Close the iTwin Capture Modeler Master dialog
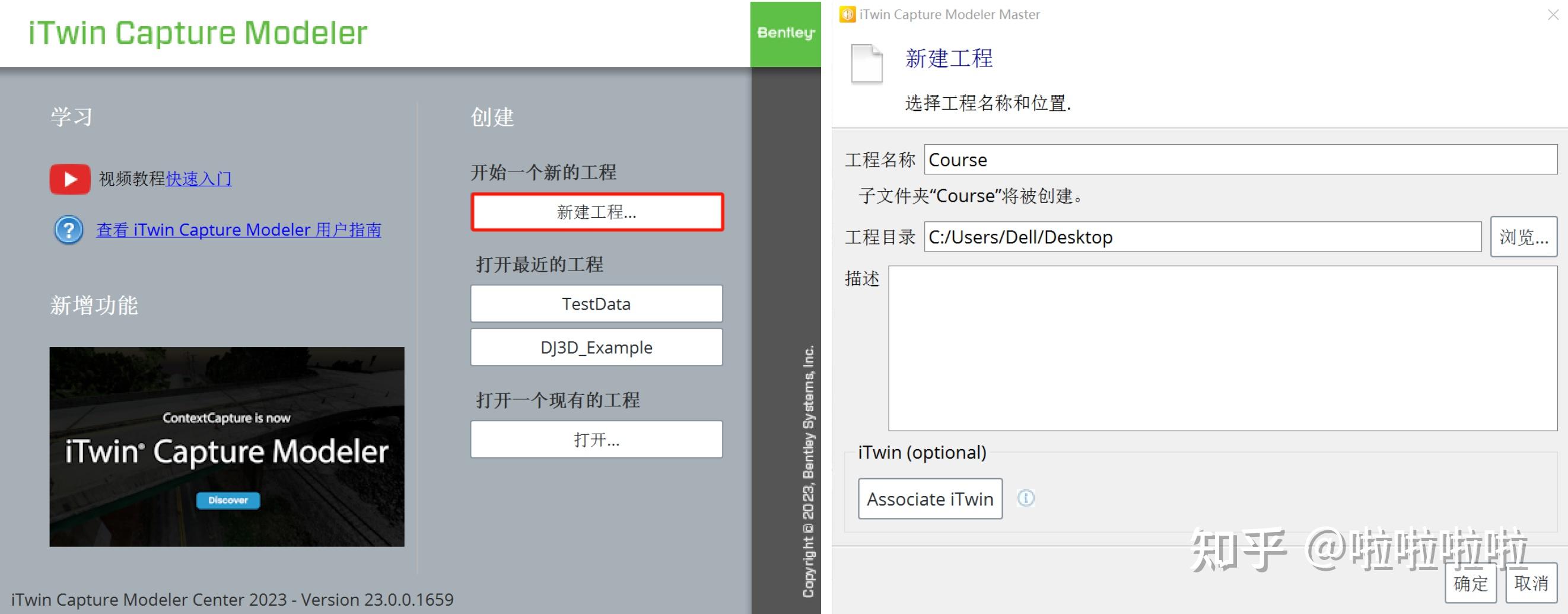Image resolution: width=1568 pixels, height=614 pixels. tap(1554, 15)
